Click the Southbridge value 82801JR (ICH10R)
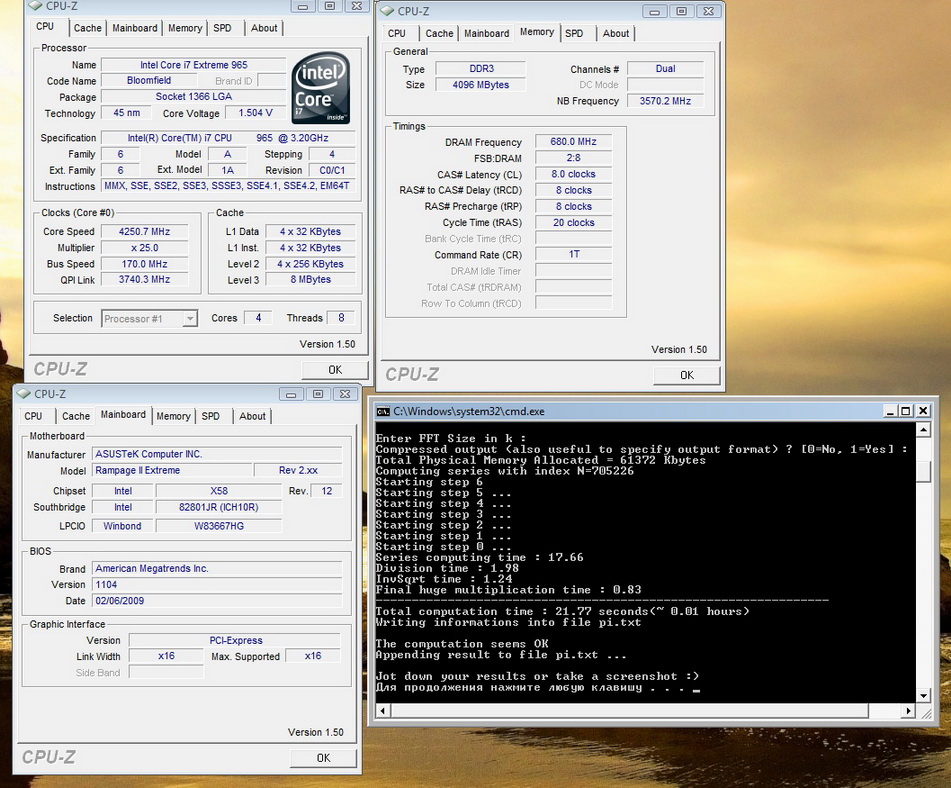Image resolution: width=951 pixels, height=788 pixels. (x=218, y=507)
